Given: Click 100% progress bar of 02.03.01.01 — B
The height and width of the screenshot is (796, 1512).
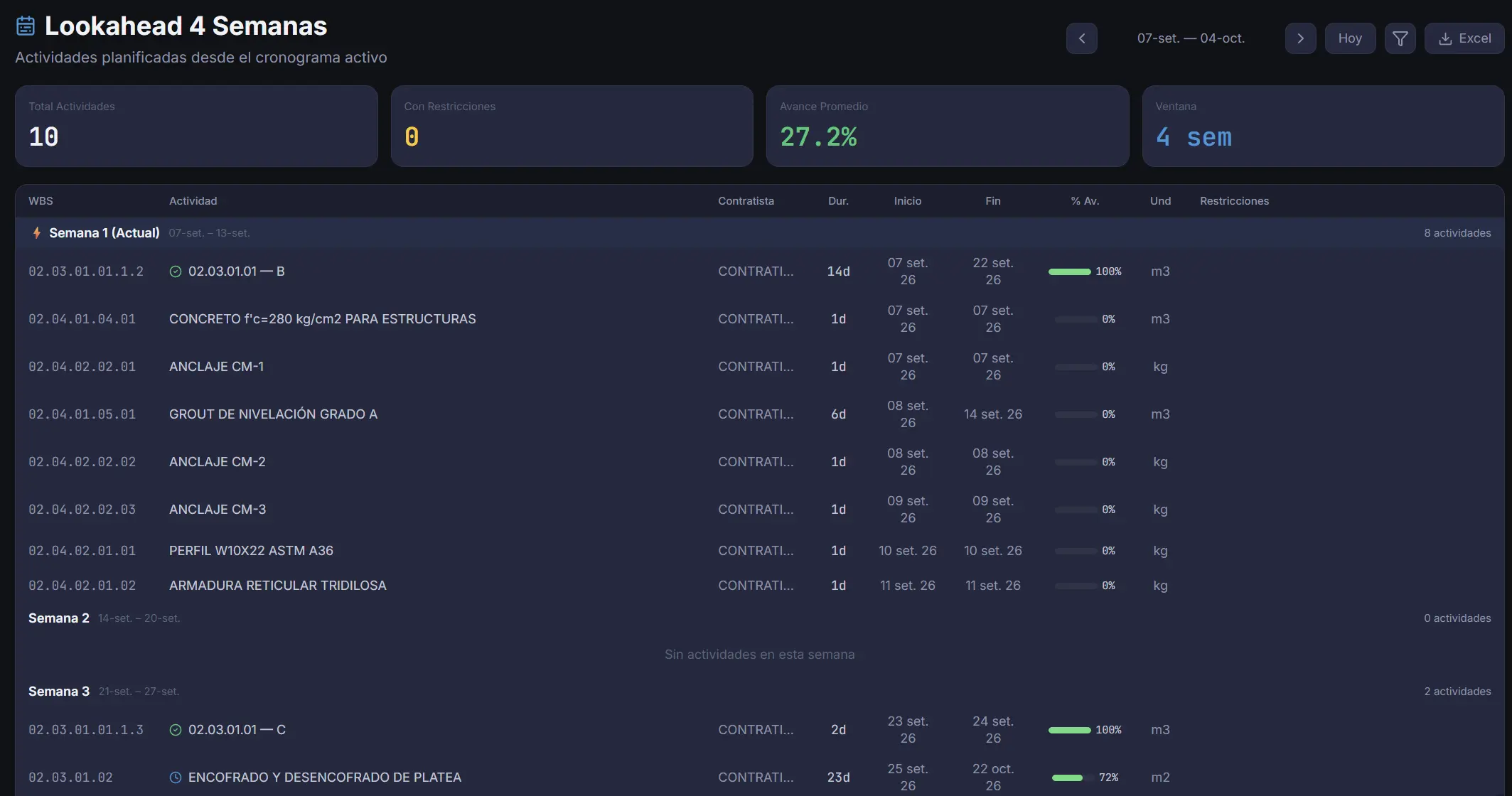Looking at the screenshot, I should click(x=1069, y=271).
